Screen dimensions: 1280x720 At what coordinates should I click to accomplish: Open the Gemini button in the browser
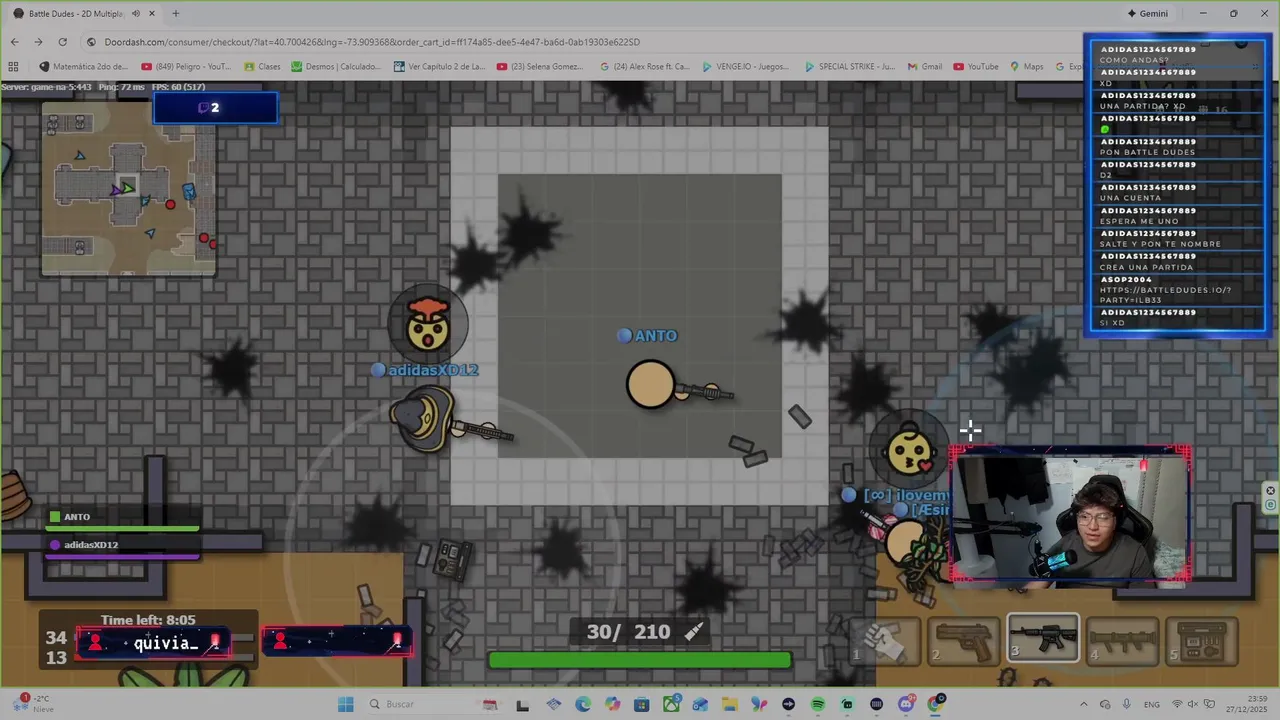click(1147, 14)
